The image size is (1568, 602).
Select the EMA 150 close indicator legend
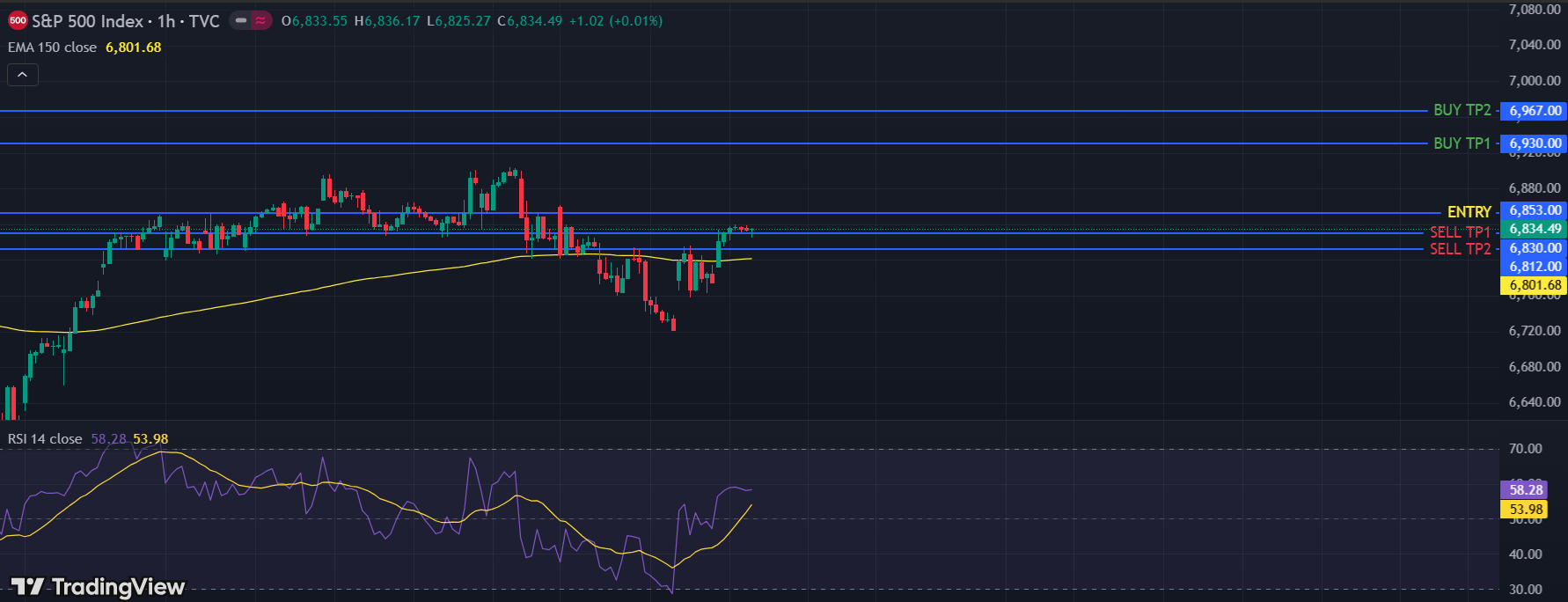pyautogui.click(x=52, y=48)
